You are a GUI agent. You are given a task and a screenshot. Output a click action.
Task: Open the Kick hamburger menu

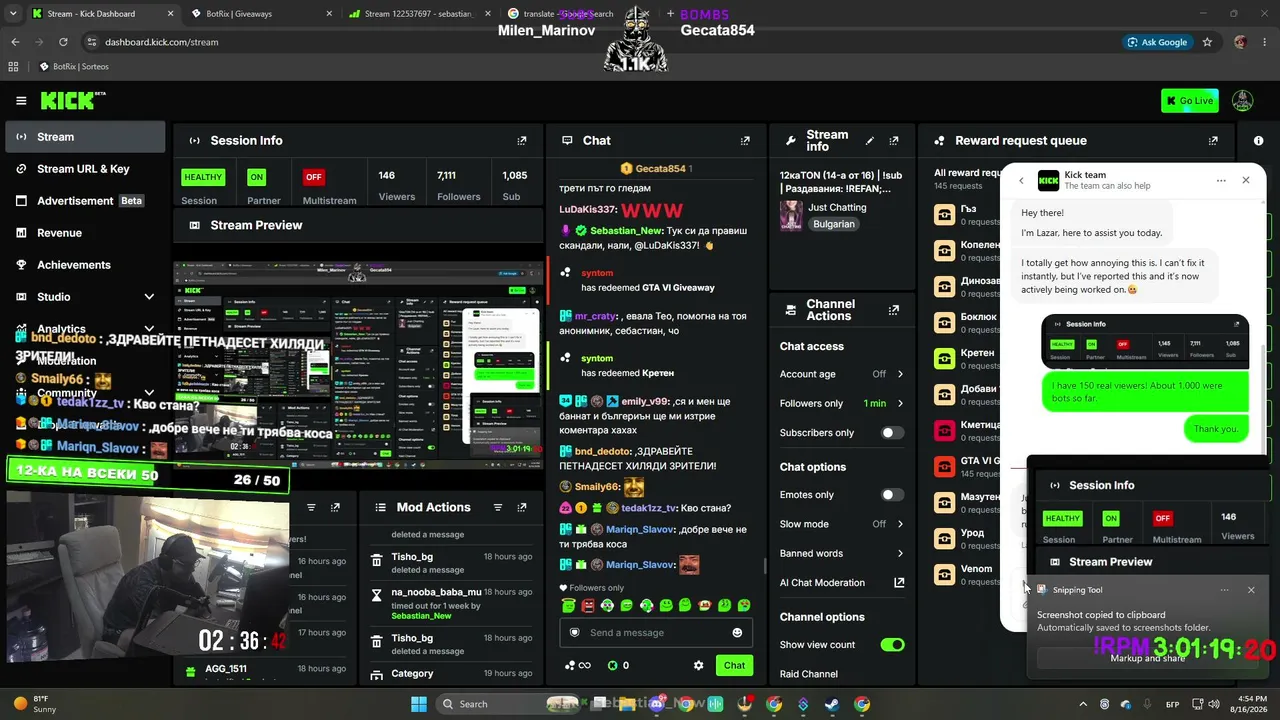click(21, 100)
